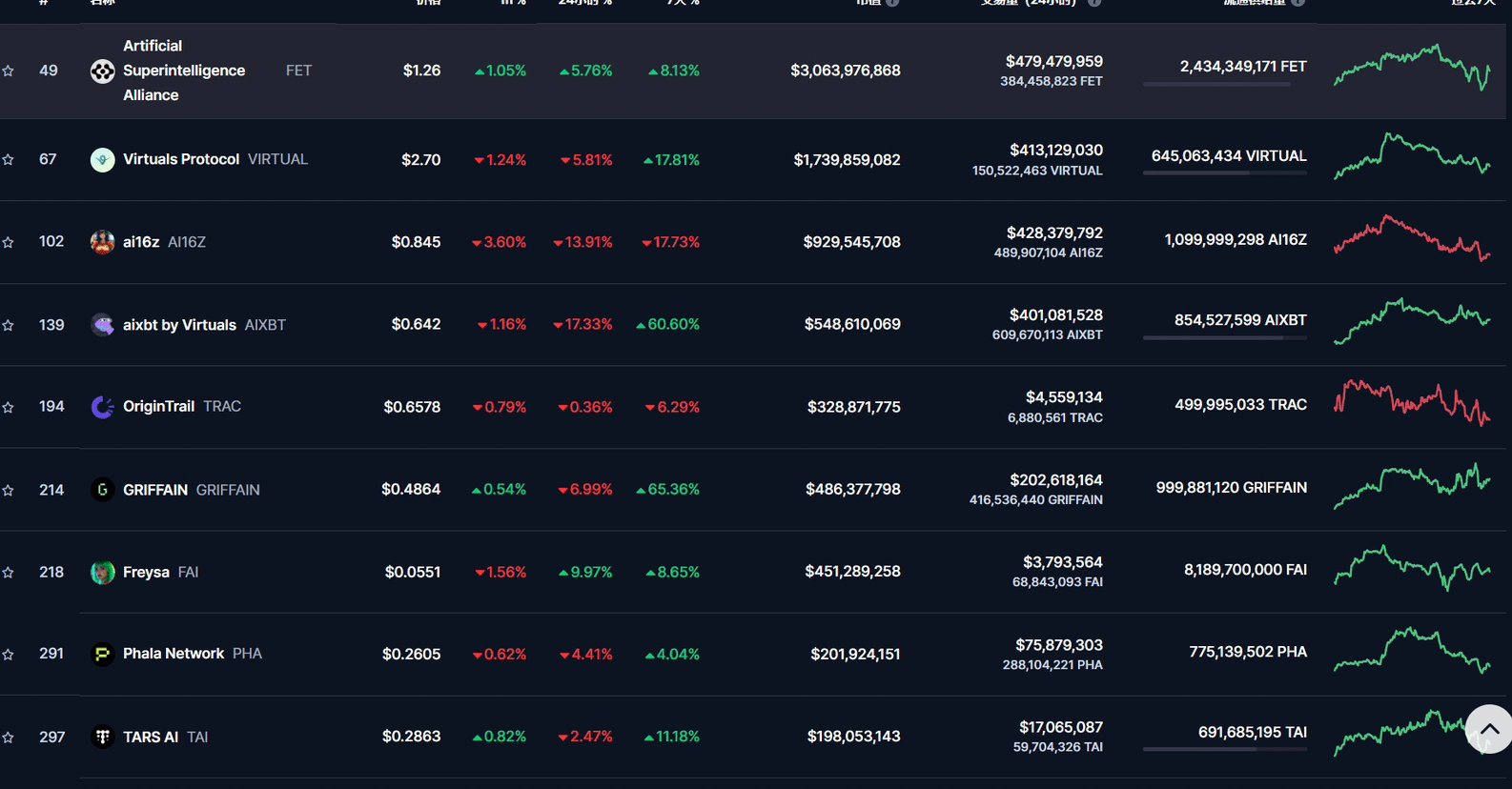Click FET 24h volume $479,479,959

[1054, 61]
